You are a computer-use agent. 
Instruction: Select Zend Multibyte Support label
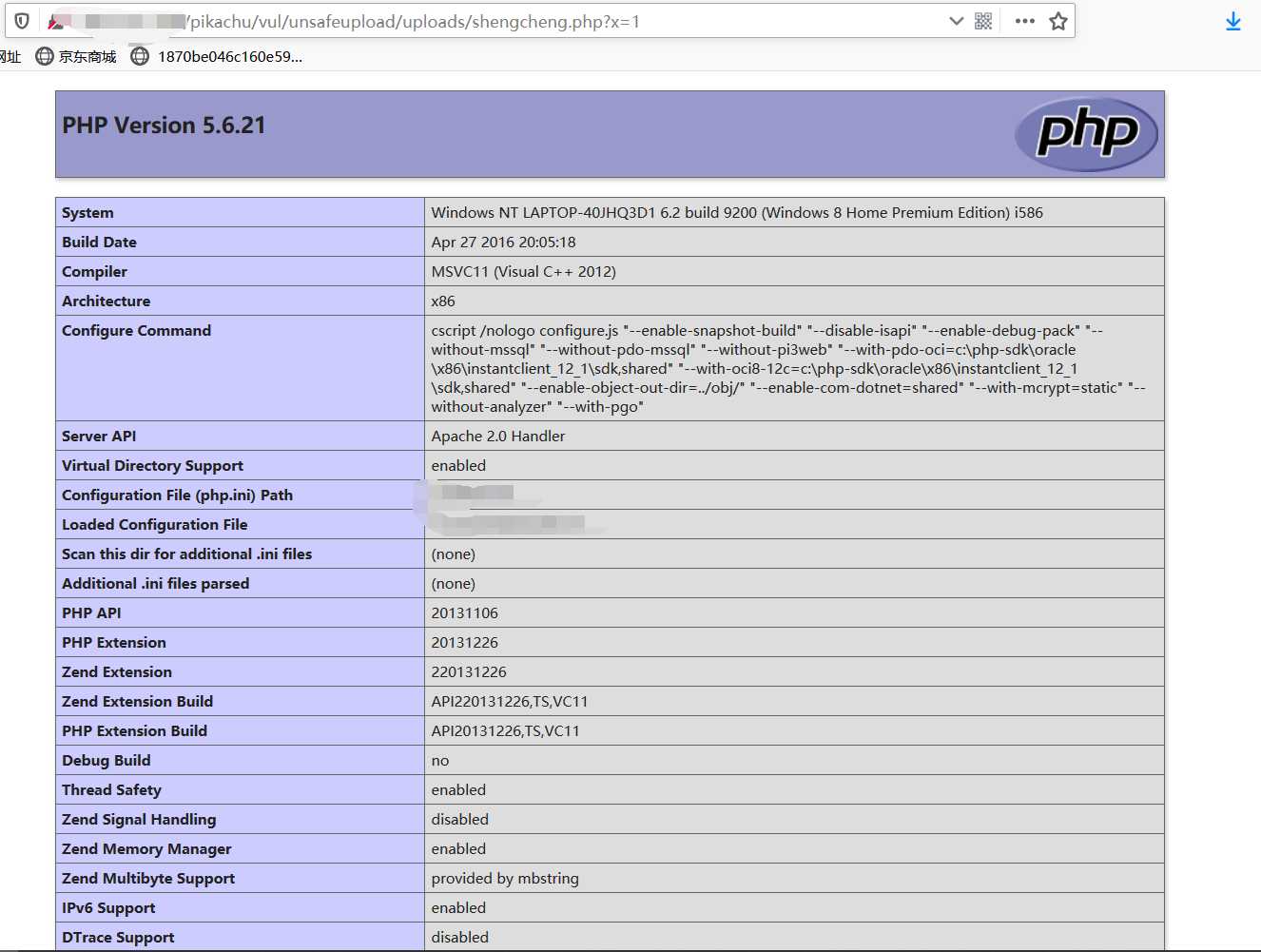pos(148,878)
